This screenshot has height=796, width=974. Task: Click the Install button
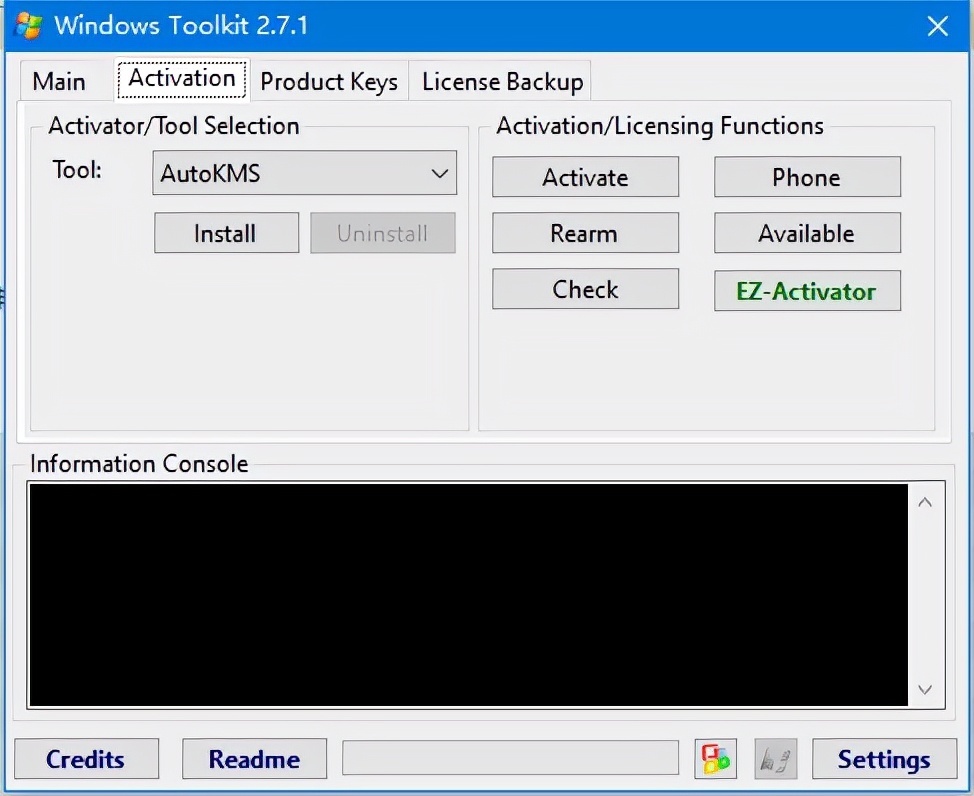tap(226, 233)
